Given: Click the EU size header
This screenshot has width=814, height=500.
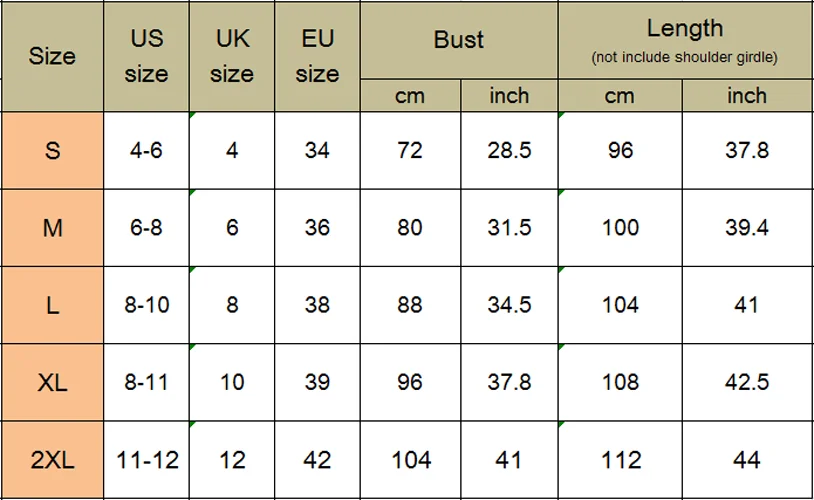Looking at the screenshot, I should 317,56.
